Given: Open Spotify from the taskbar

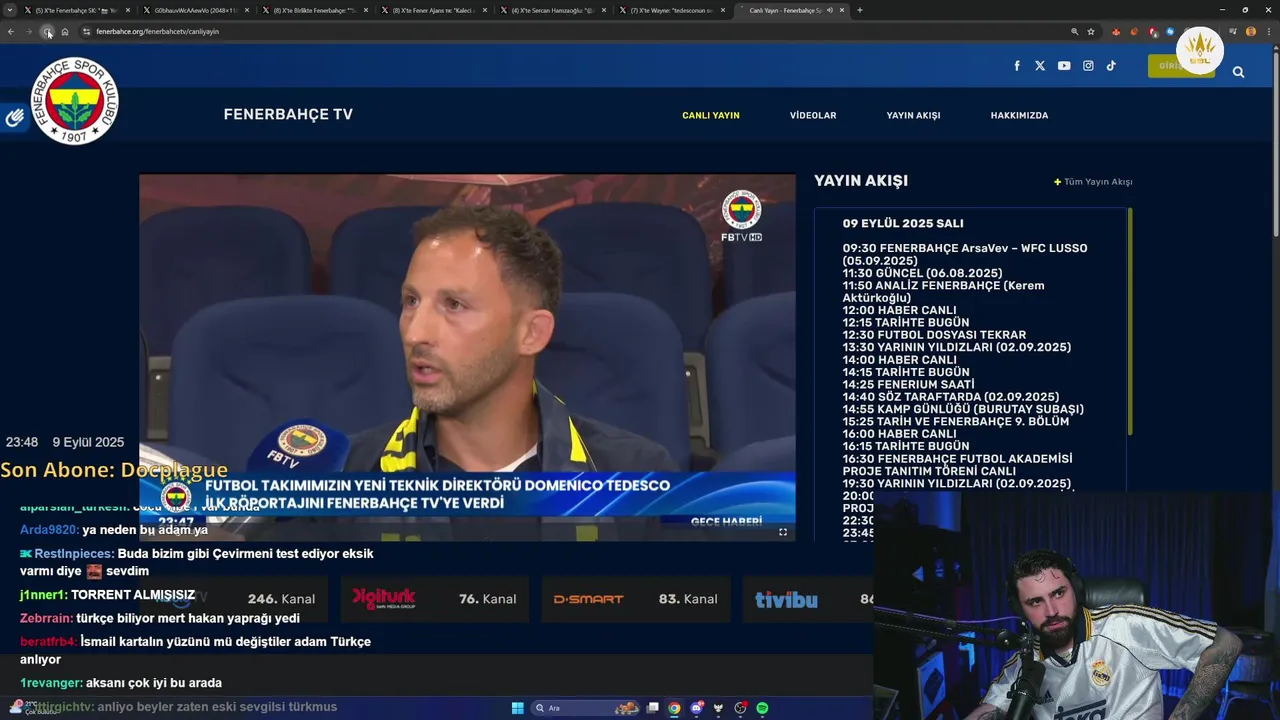Looking at the screenshot, I should [x=762, y=708].
